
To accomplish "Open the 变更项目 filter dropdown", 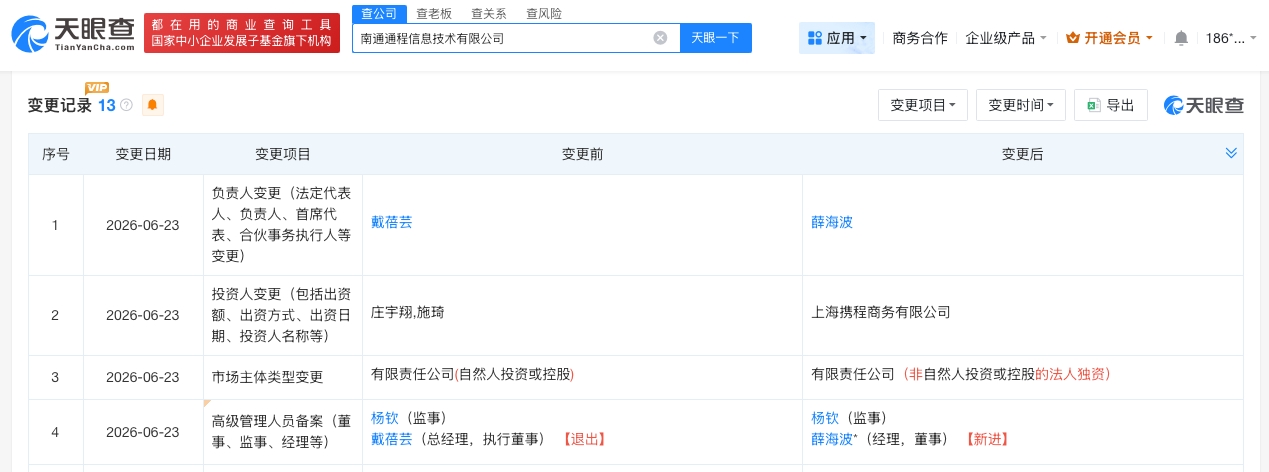I will (x=923, y=105).
